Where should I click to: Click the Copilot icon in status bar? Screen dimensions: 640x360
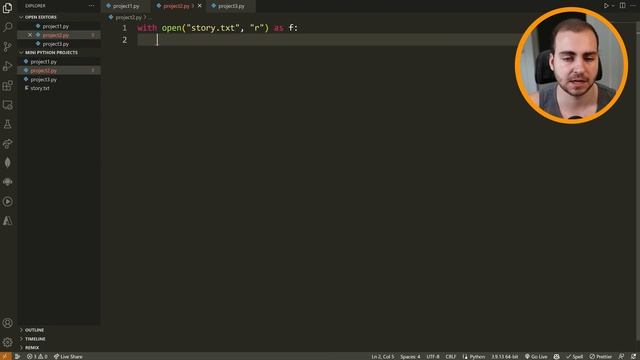point(556,356)
